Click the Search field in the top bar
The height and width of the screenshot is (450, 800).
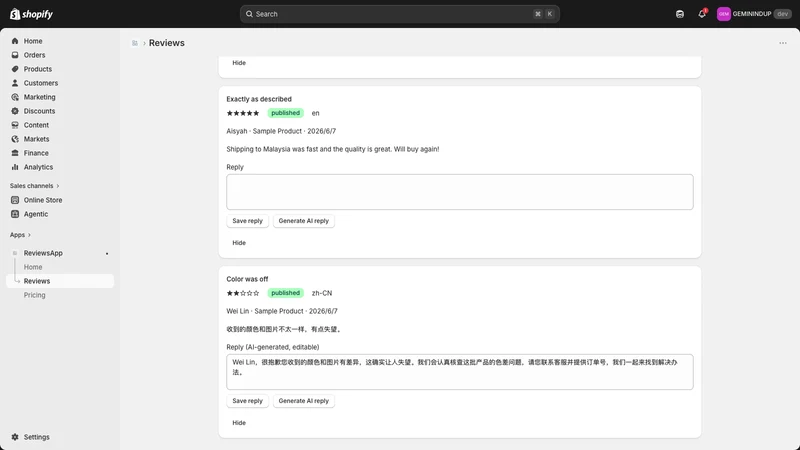tap(399, 14)
